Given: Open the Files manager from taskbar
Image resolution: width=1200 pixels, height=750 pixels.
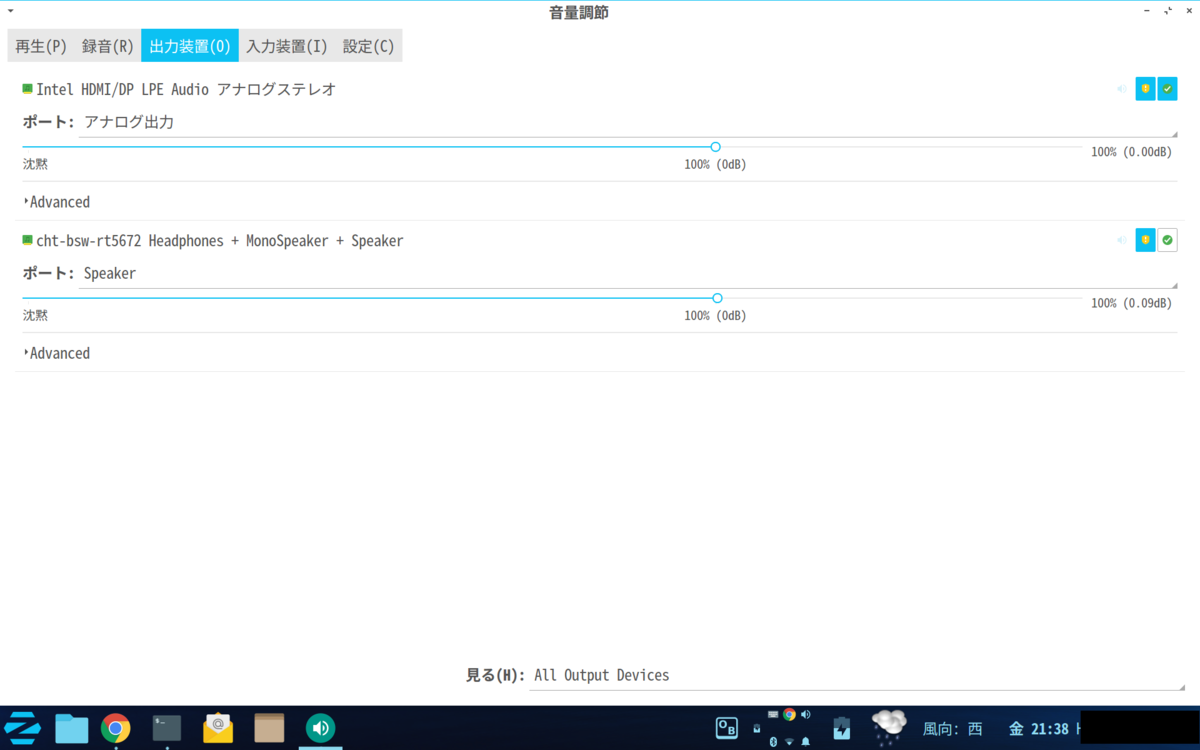Looking at the screenshot, I should pos(71,728).
